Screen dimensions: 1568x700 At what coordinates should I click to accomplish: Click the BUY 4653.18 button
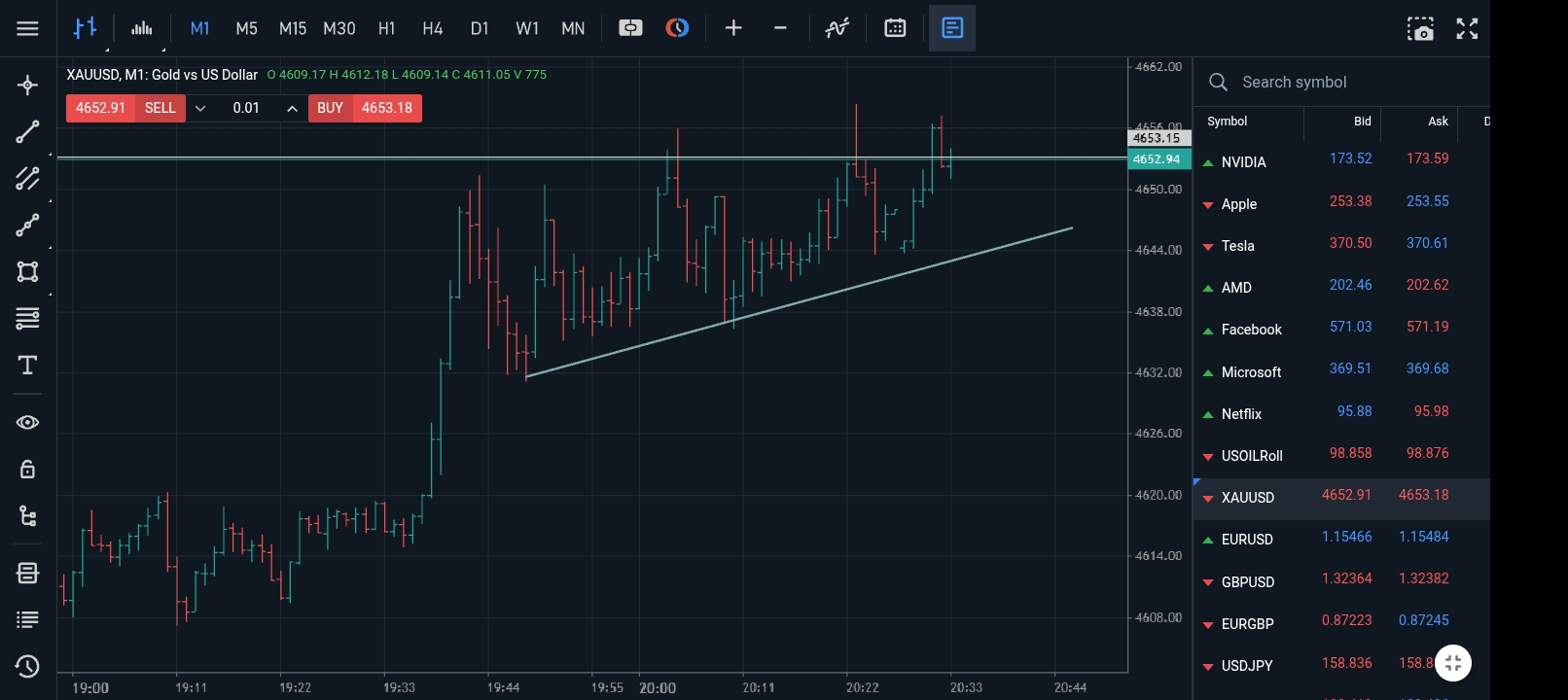365,108
